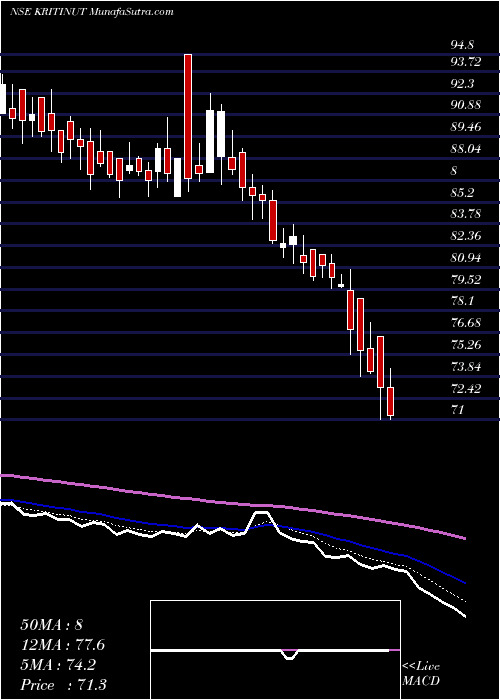Click the tallest red candlestick reaching 94.8
This screenshot has height=700, width=500.
[x=188, y=116]
